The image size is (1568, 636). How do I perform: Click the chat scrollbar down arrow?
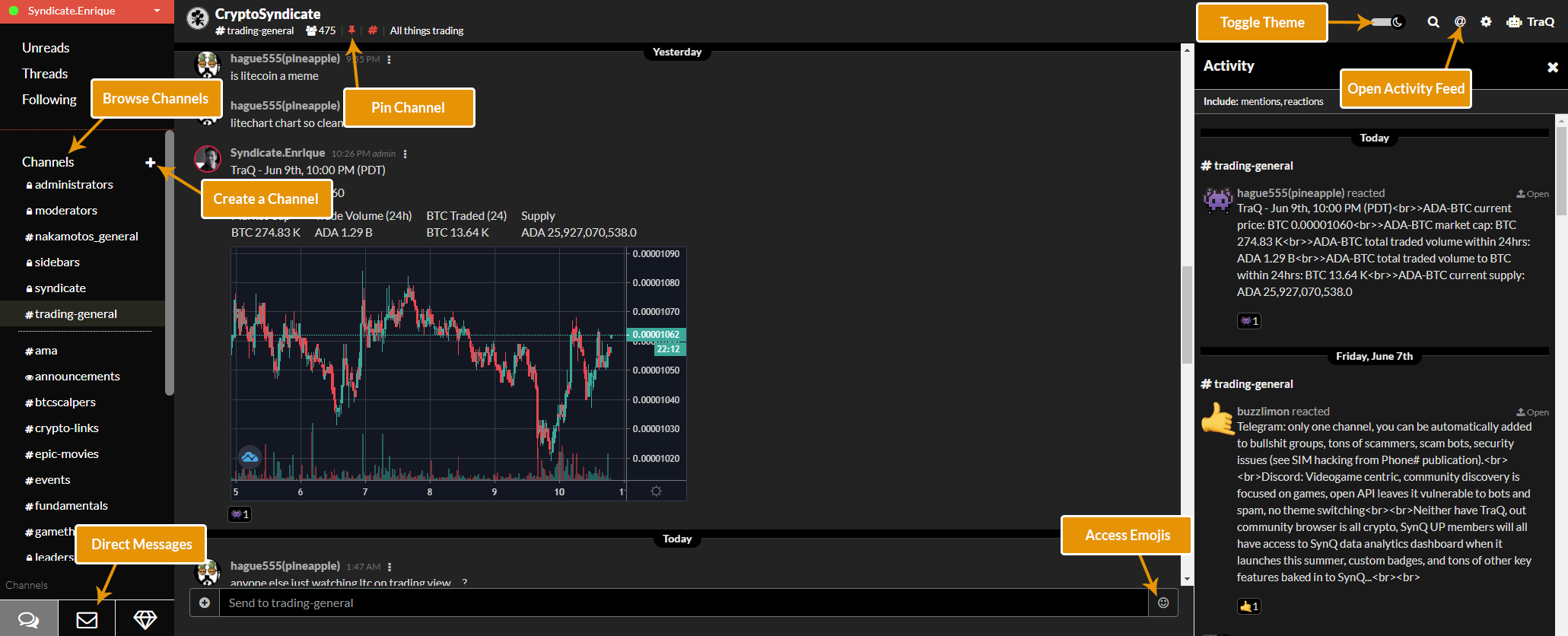click(x=1187, y=580)
